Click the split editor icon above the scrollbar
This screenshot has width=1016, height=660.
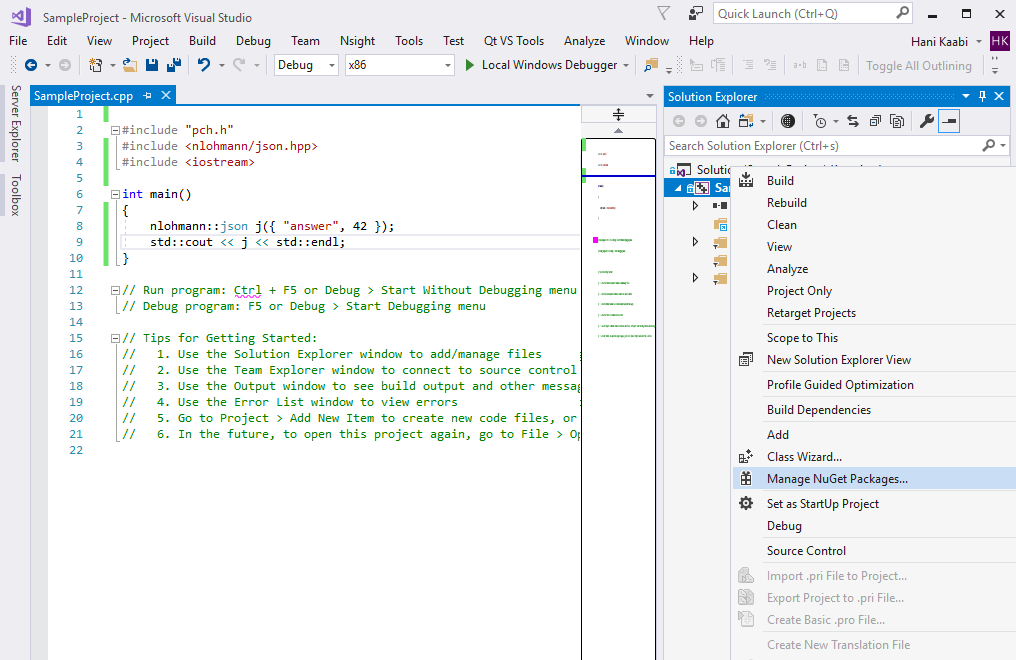coord(618,115)
